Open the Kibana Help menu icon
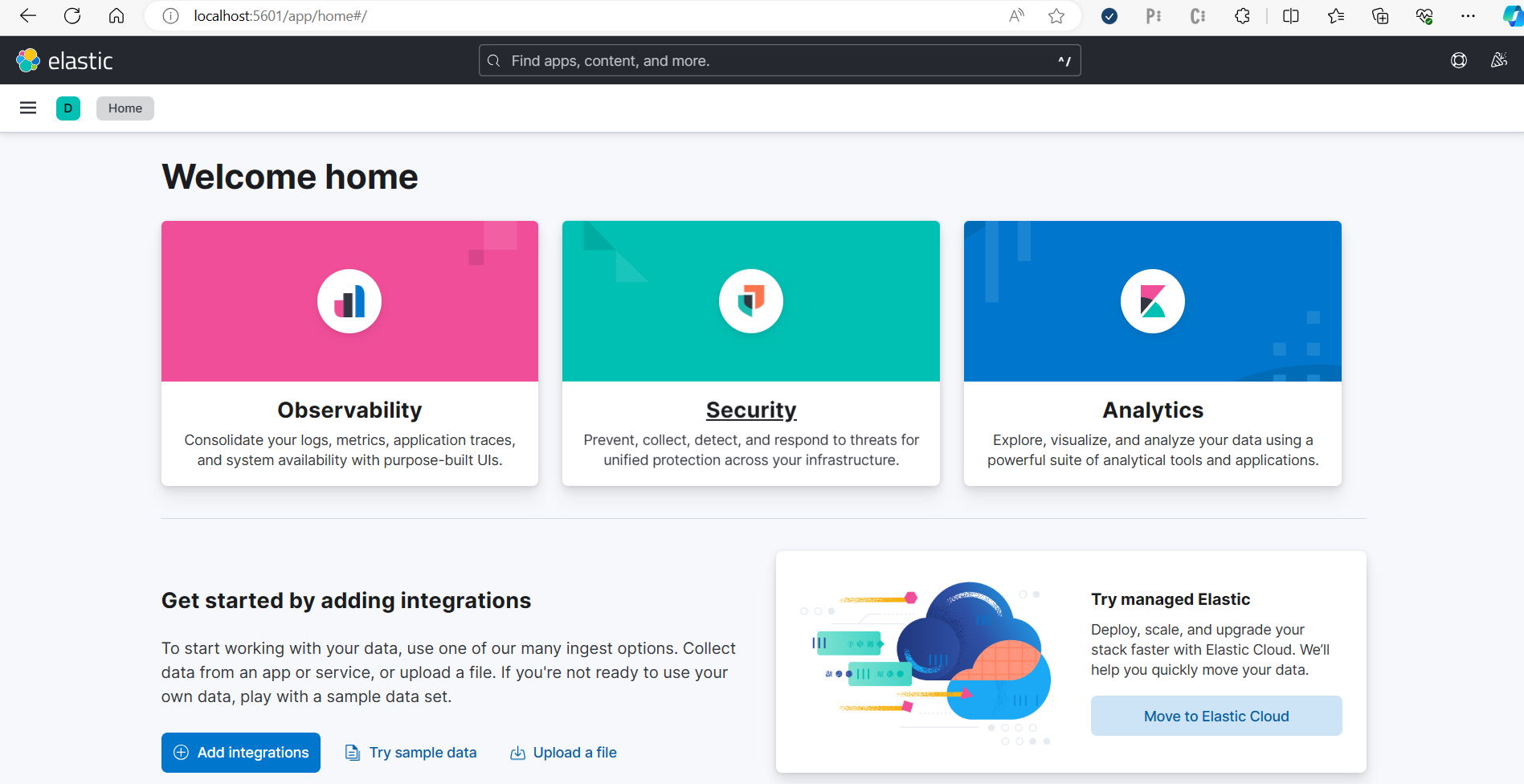The width and height of the screenshot is (1524, 784). click(x=1459, y=60)
